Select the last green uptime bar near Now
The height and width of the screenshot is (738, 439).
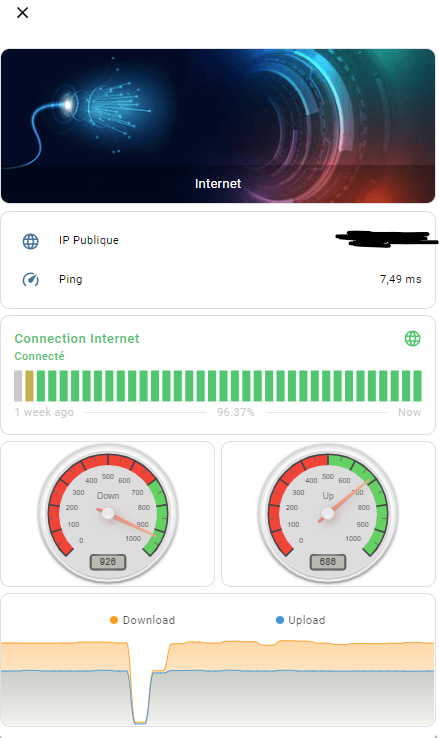click(417, 386)
